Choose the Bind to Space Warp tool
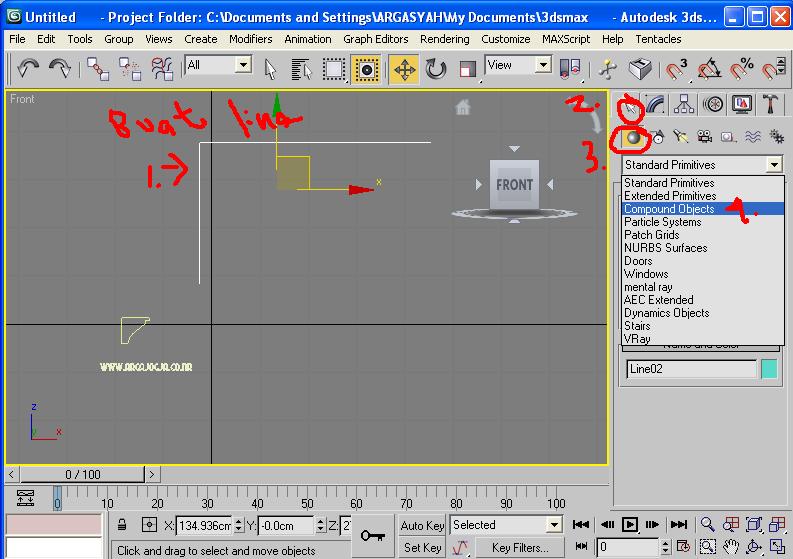 click(x=162, y=68)
